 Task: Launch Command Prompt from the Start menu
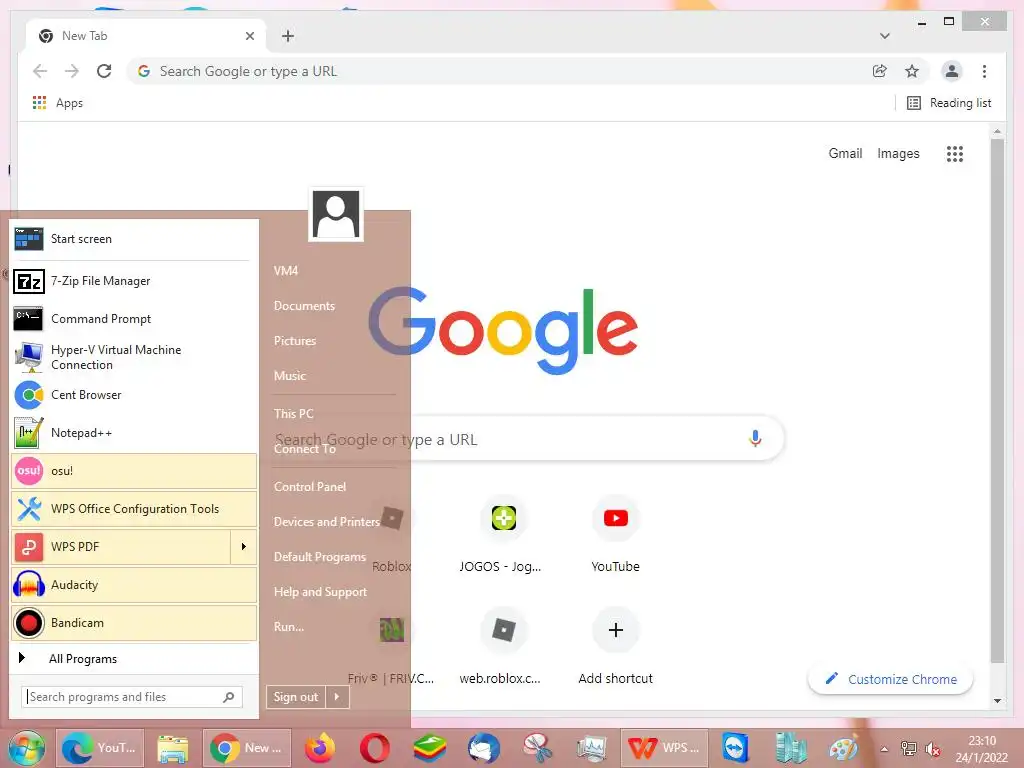click(134, 319)
